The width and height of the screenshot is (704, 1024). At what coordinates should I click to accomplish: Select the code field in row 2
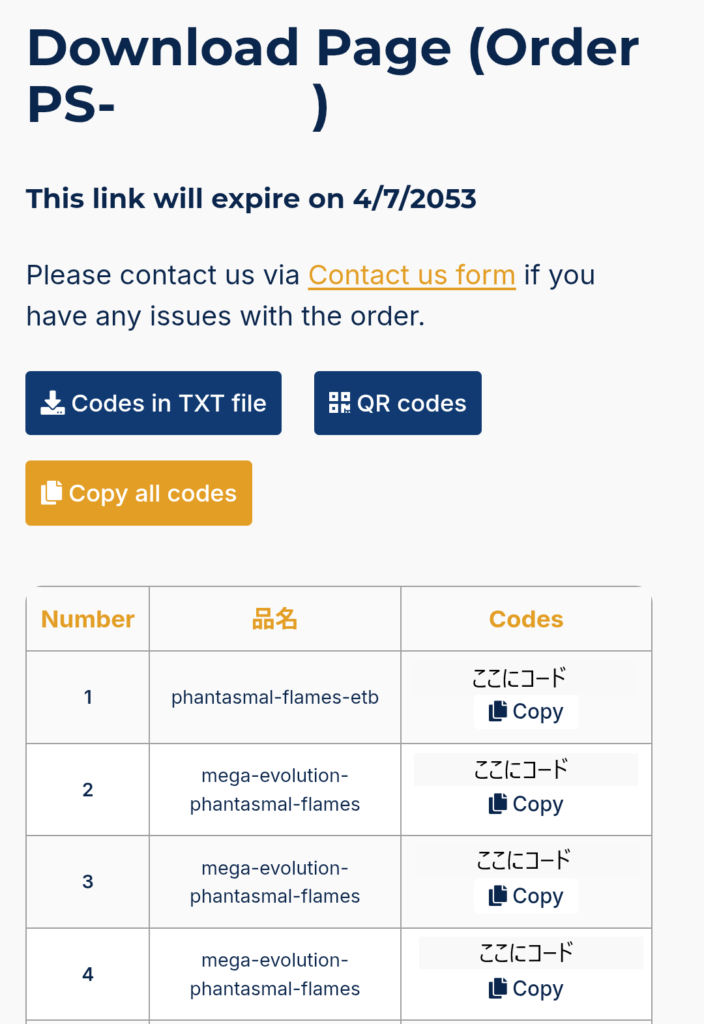tap(525, 770)
